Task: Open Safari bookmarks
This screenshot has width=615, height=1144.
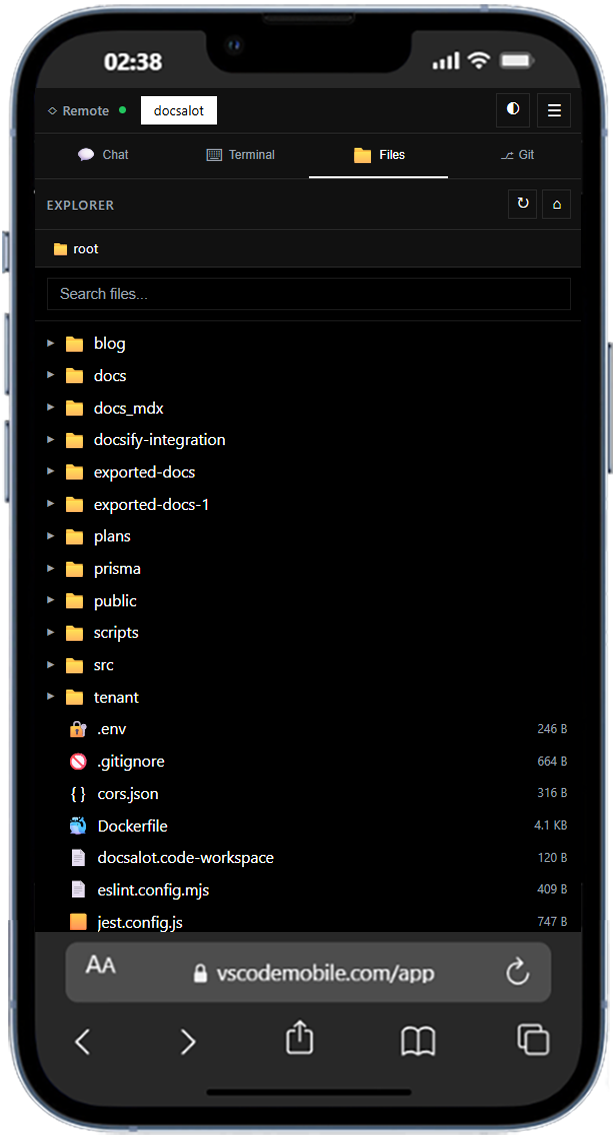Action: 418,1041
